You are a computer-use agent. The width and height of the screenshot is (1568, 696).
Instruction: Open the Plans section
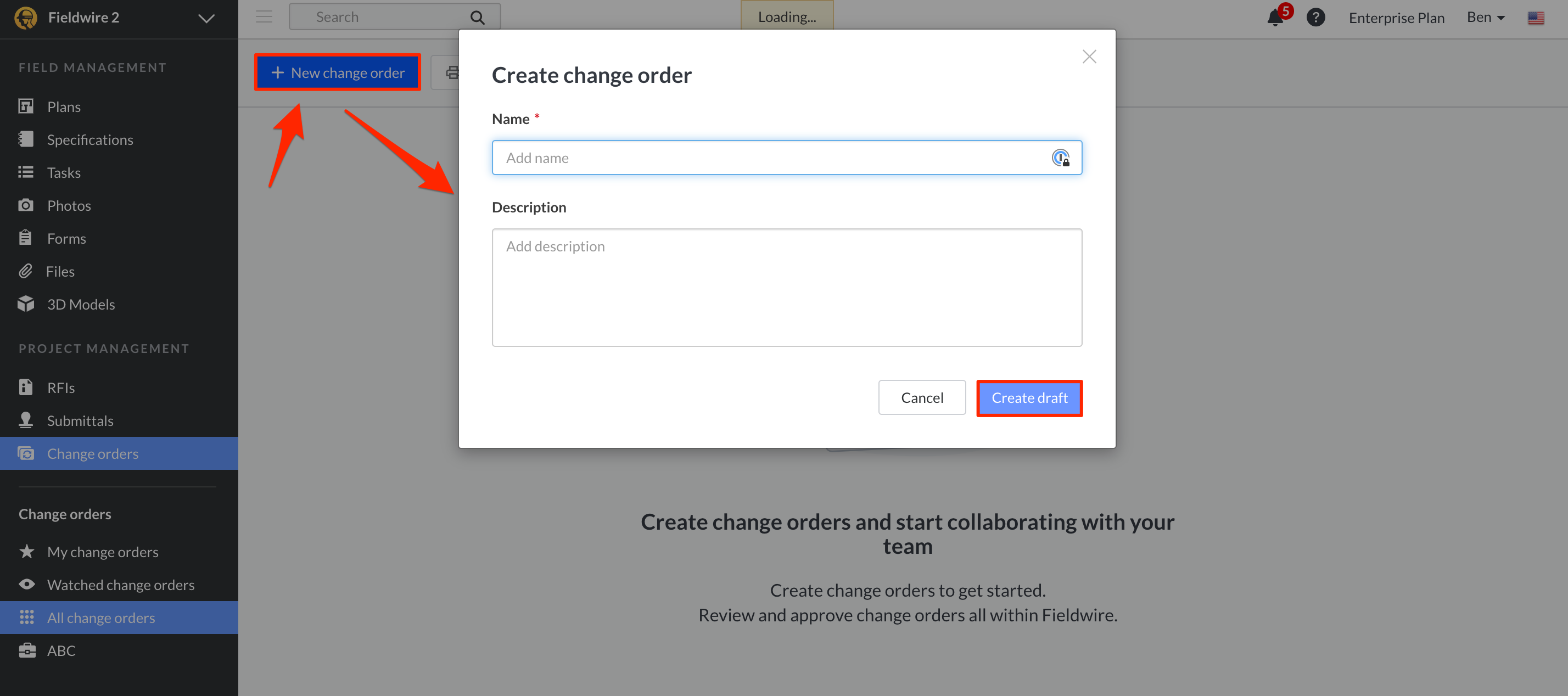(x=64, y=106)
